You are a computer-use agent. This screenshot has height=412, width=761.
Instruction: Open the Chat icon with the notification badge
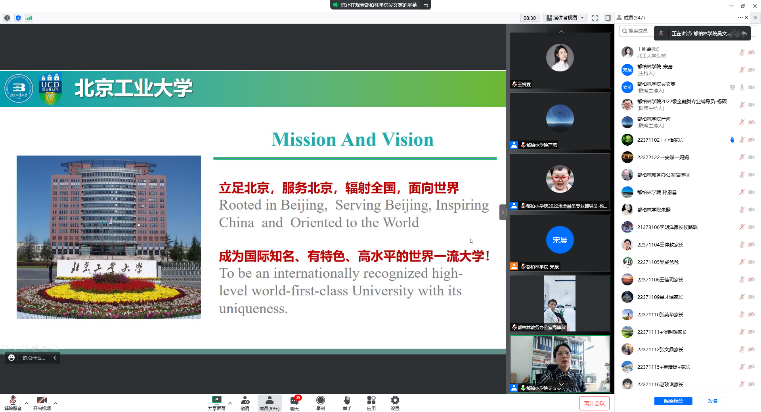pos(295,401)
